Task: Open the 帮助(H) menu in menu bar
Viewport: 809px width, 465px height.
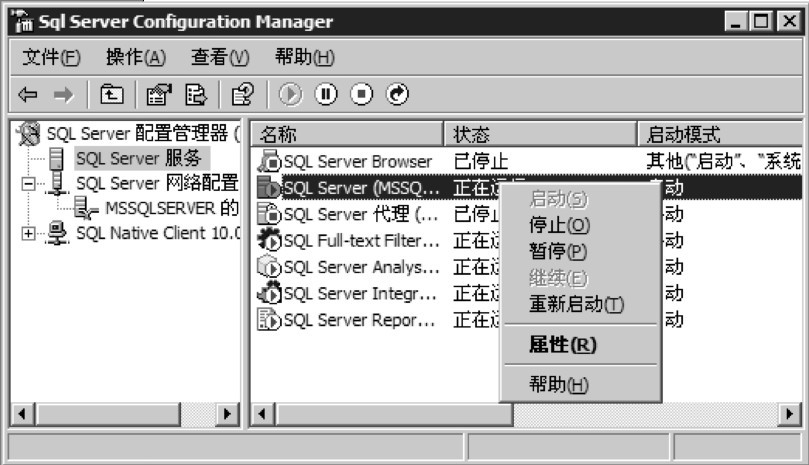Action: click(304, 57)
